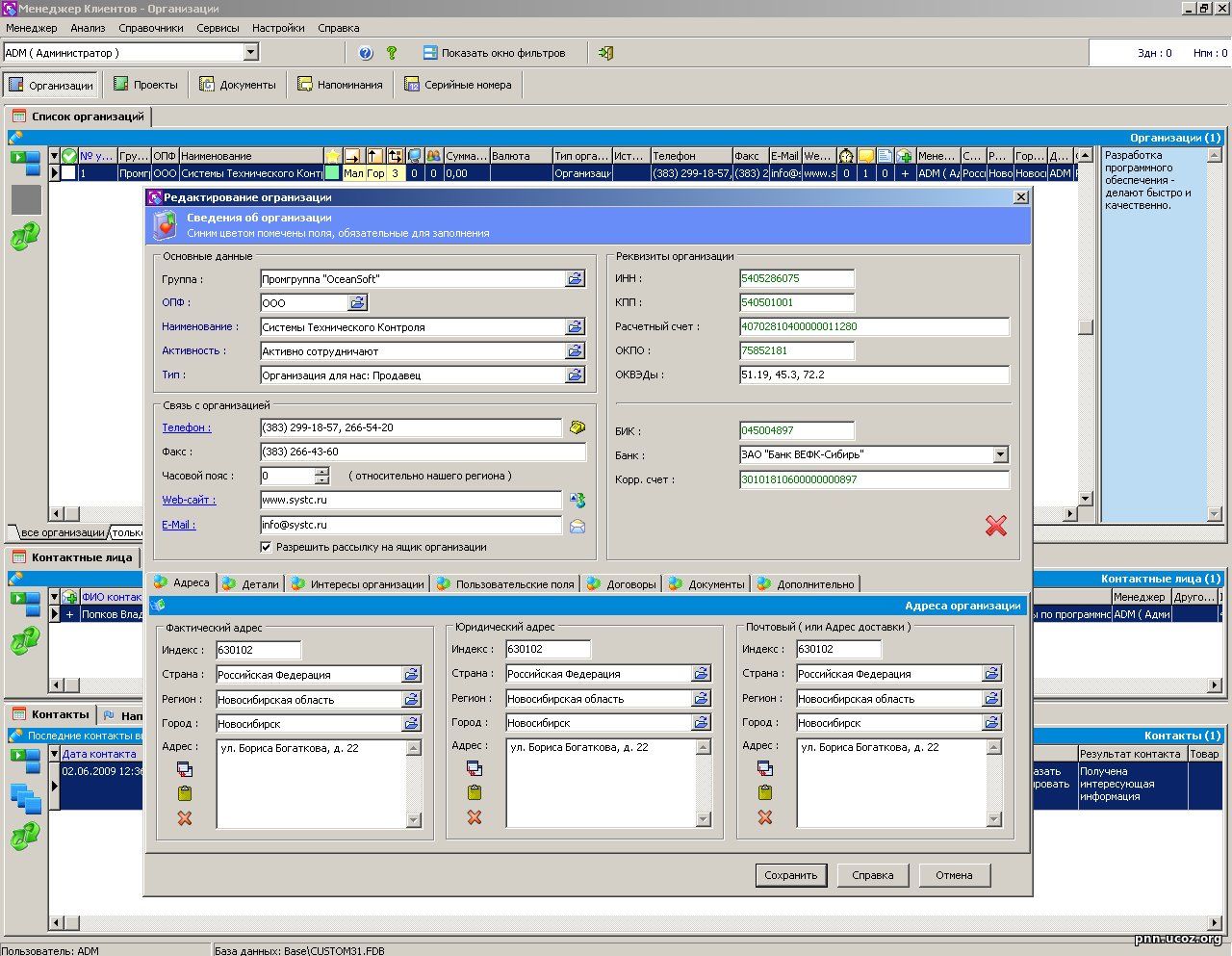Click the red X icon in Реквизиты panel
Image resolution: width=1232 pixels, height=956 pixels.
[996, 525]
